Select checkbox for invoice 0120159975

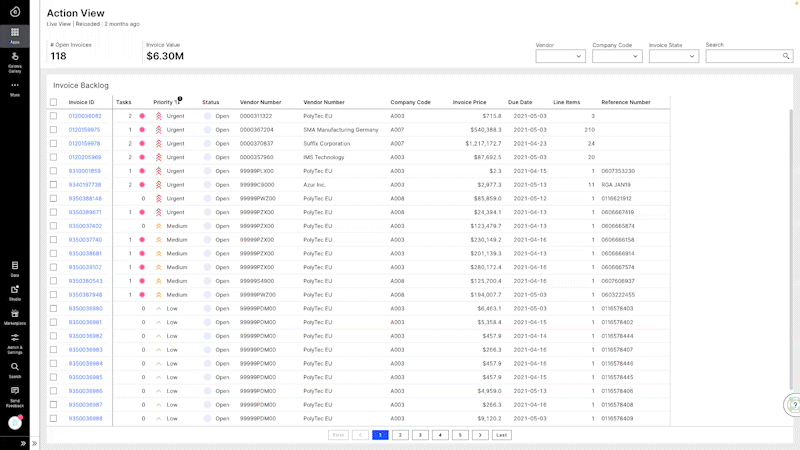[54, 130]
